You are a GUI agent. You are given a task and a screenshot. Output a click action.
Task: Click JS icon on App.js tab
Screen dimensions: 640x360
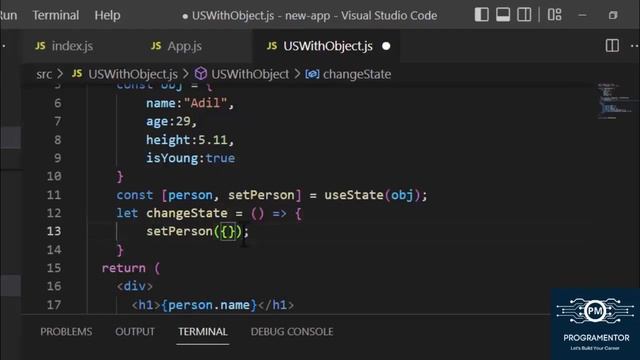[x=156, y=46]
